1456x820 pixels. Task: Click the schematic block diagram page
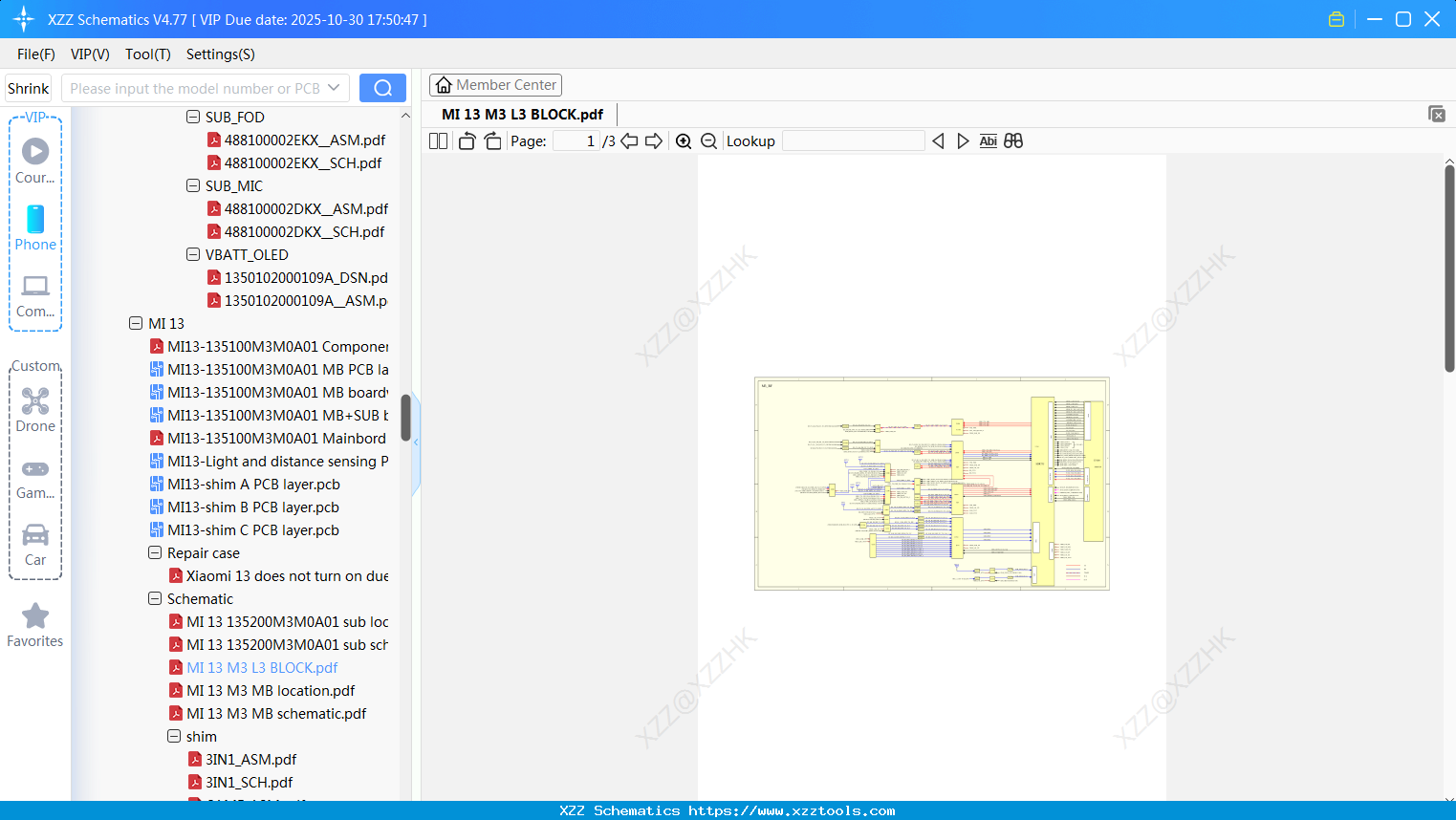pos(932,484)
